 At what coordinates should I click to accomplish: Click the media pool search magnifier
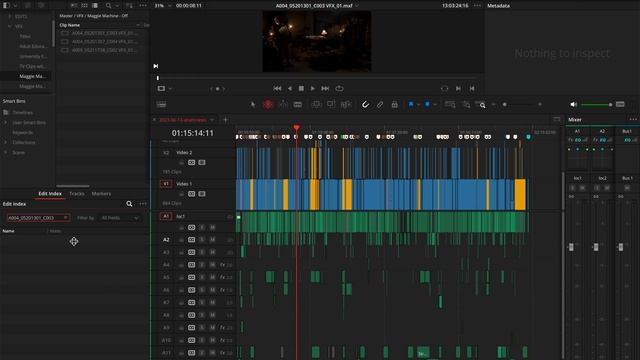(108, 6)
